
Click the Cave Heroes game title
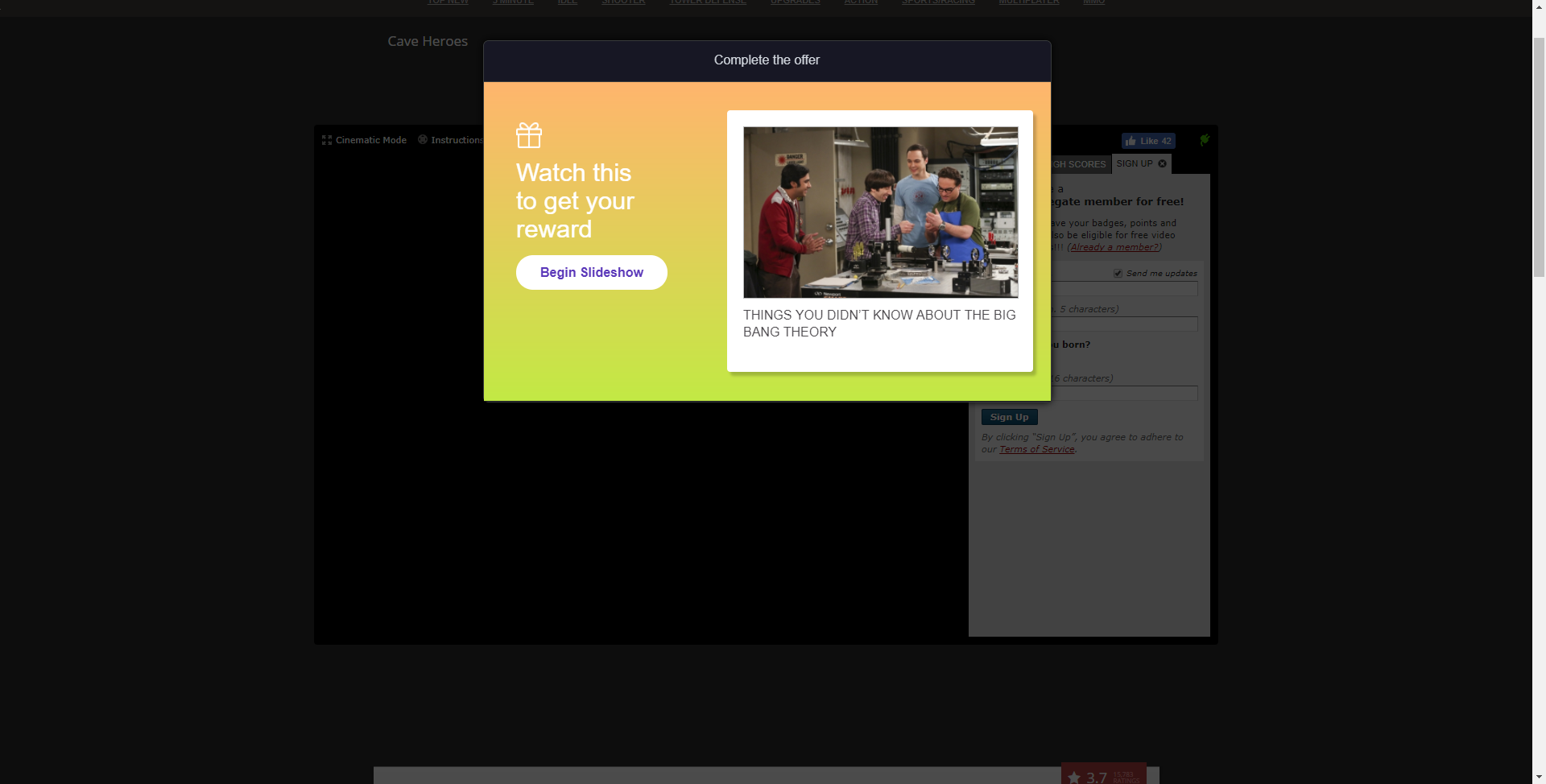[428, 41]
